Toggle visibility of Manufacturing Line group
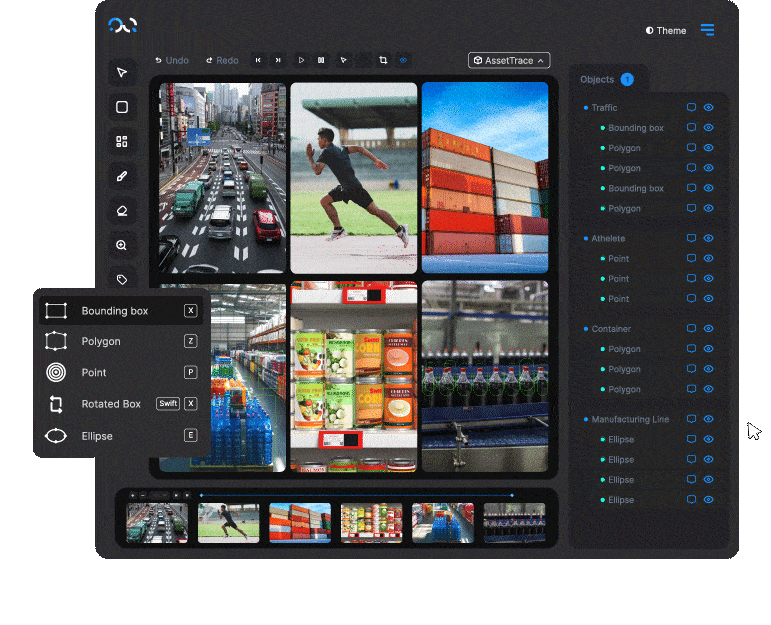The height and width of the screenshot is (625, 771). click(708, 419)
